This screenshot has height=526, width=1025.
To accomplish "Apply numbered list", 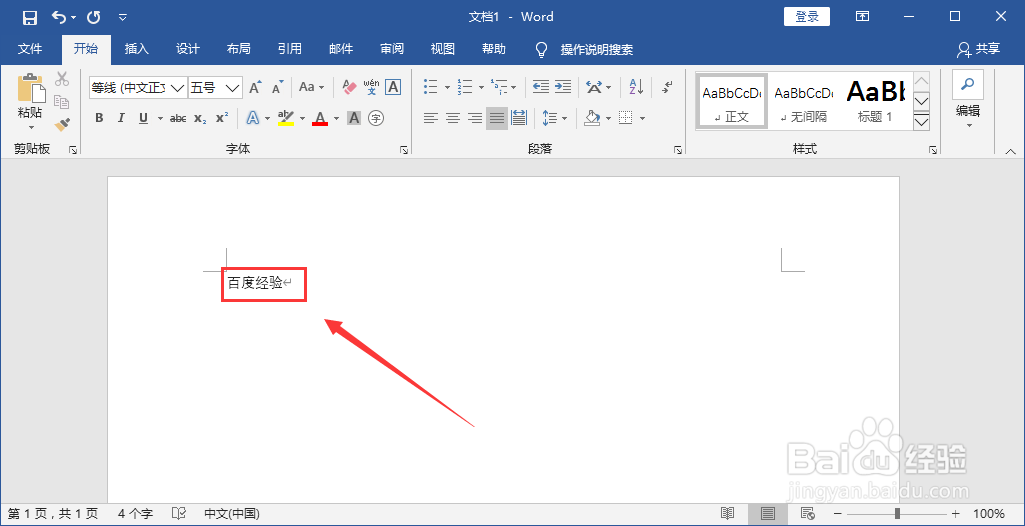I will pos(465,87).
